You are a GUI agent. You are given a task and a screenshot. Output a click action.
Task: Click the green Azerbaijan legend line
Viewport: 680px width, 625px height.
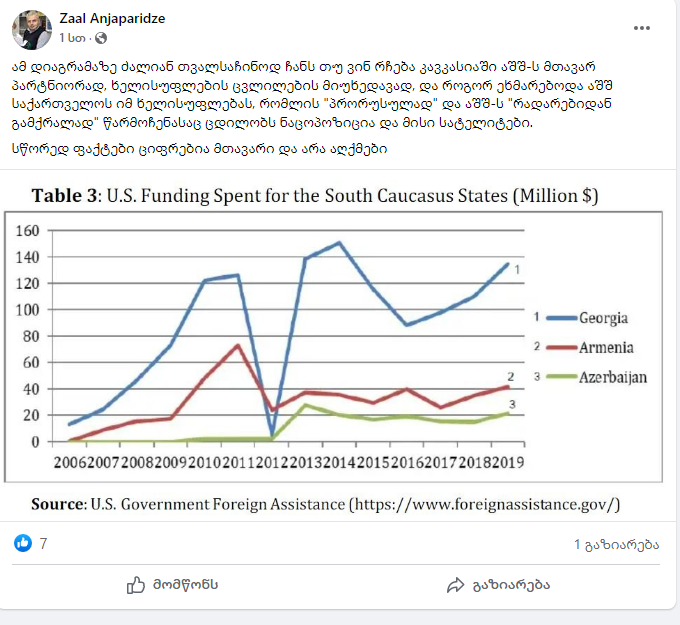click(x=562, y=377)
